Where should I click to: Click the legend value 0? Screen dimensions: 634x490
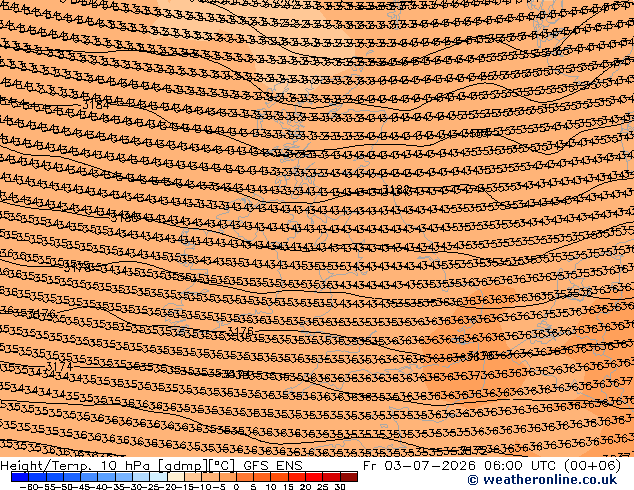tap(237, 486)
